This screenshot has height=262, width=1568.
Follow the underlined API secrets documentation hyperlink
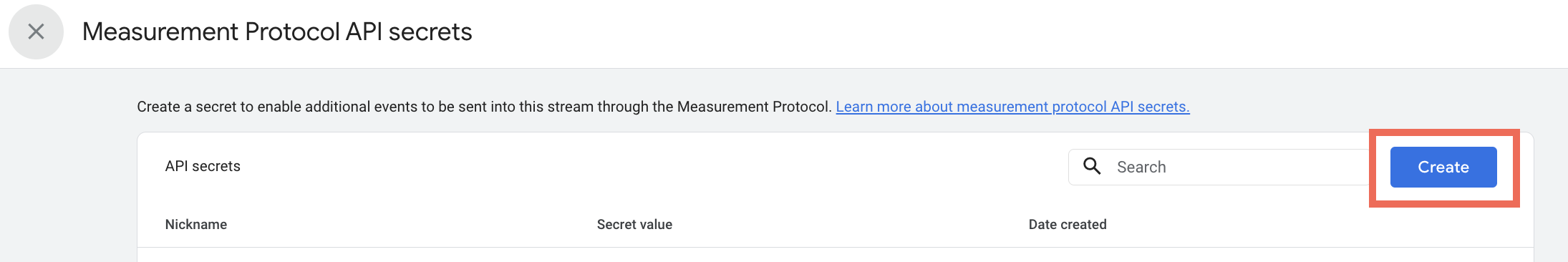(1012, 107)
